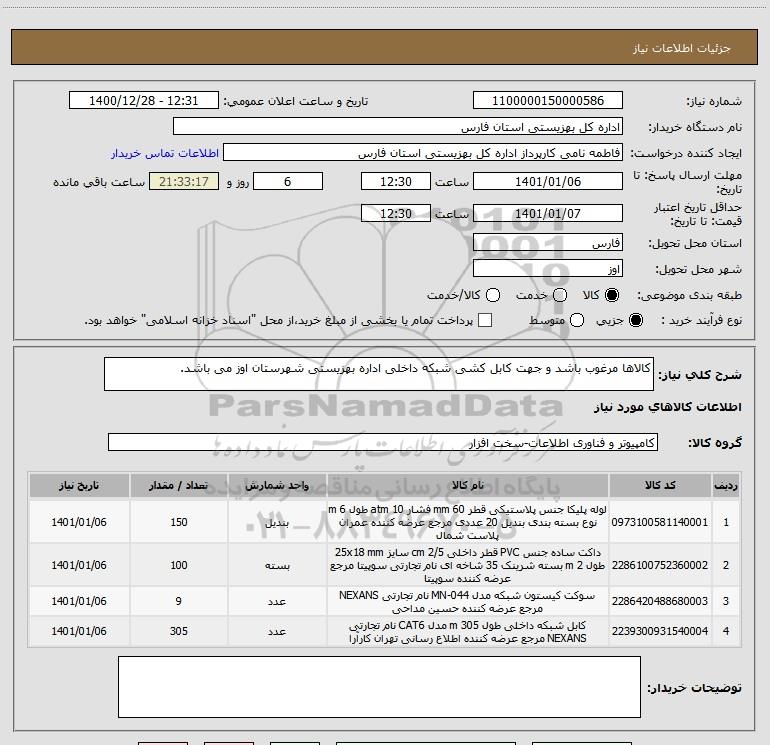Click the delivery city field اوز

coord(548,268)
